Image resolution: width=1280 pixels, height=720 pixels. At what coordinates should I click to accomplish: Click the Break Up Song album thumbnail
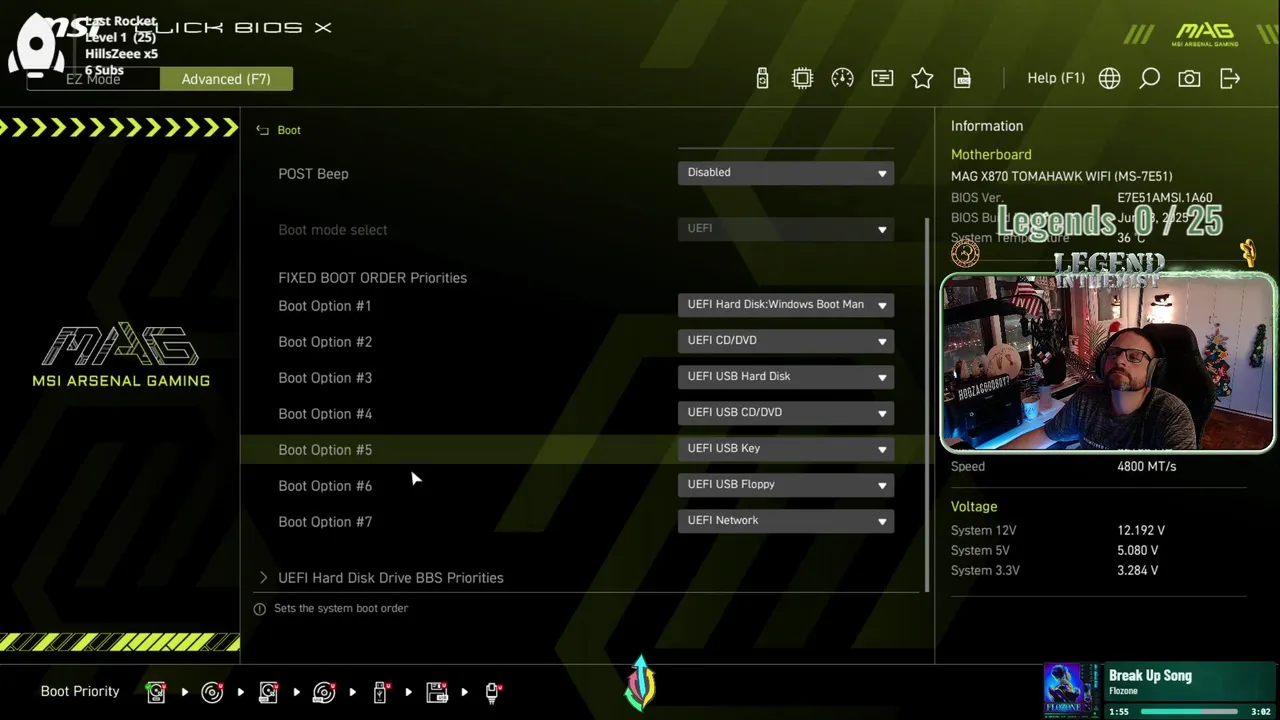tap(1072, 690)
